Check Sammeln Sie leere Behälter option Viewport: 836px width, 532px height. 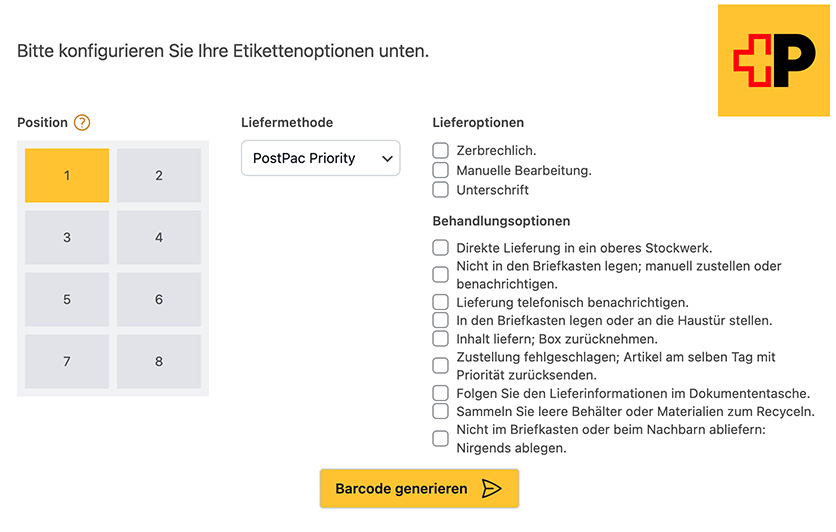coord(440,411)
